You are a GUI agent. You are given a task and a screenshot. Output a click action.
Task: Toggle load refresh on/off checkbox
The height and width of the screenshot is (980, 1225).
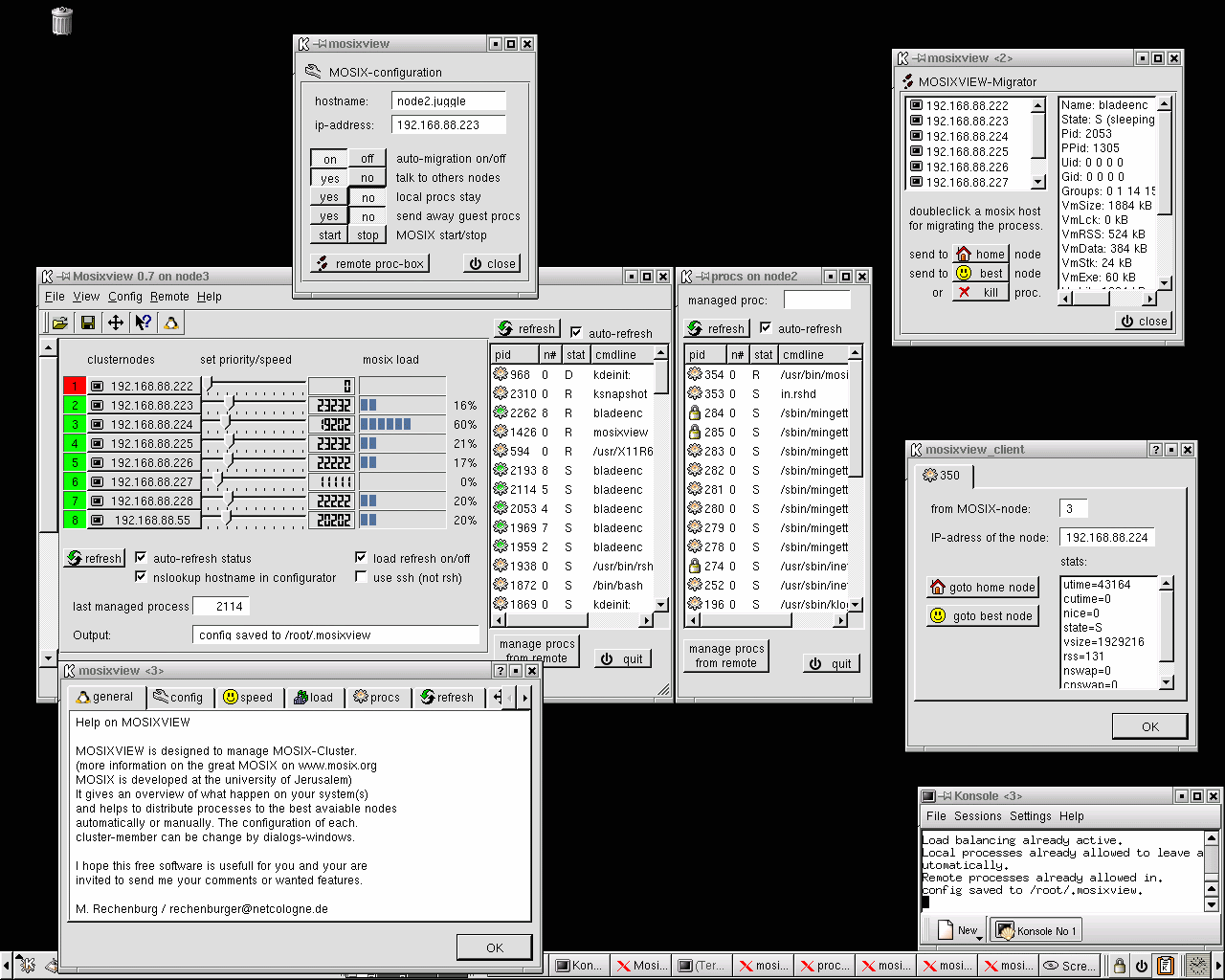pos(360,557)
